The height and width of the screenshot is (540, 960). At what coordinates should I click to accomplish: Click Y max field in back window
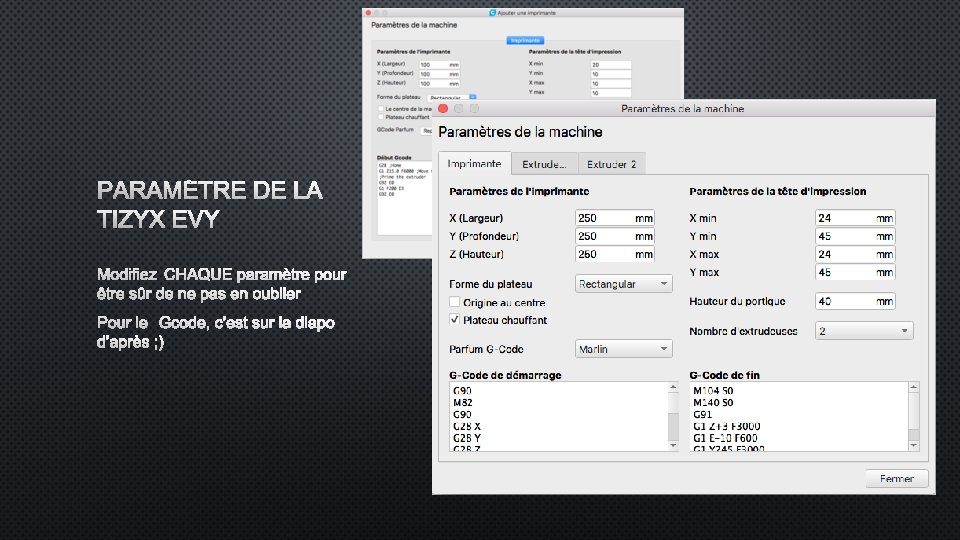[610, 93]
